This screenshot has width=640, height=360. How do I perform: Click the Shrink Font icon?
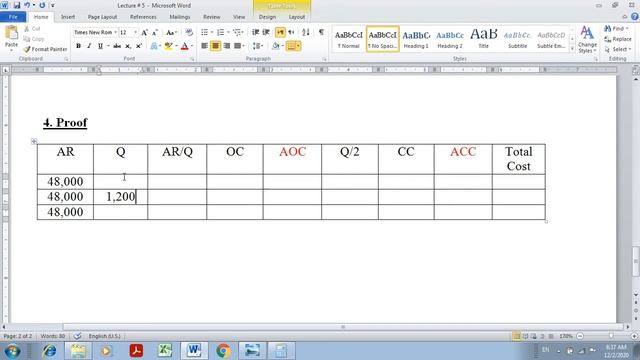tap(155, 32)
